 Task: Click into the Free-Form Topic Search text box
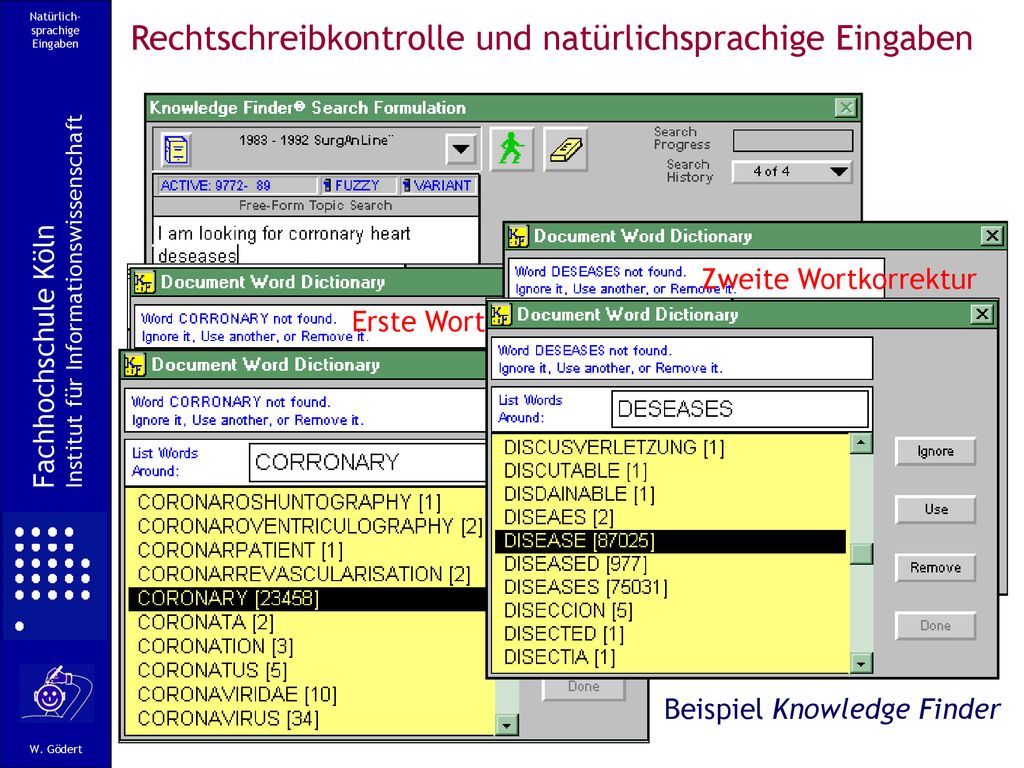[x=316, y=240]
